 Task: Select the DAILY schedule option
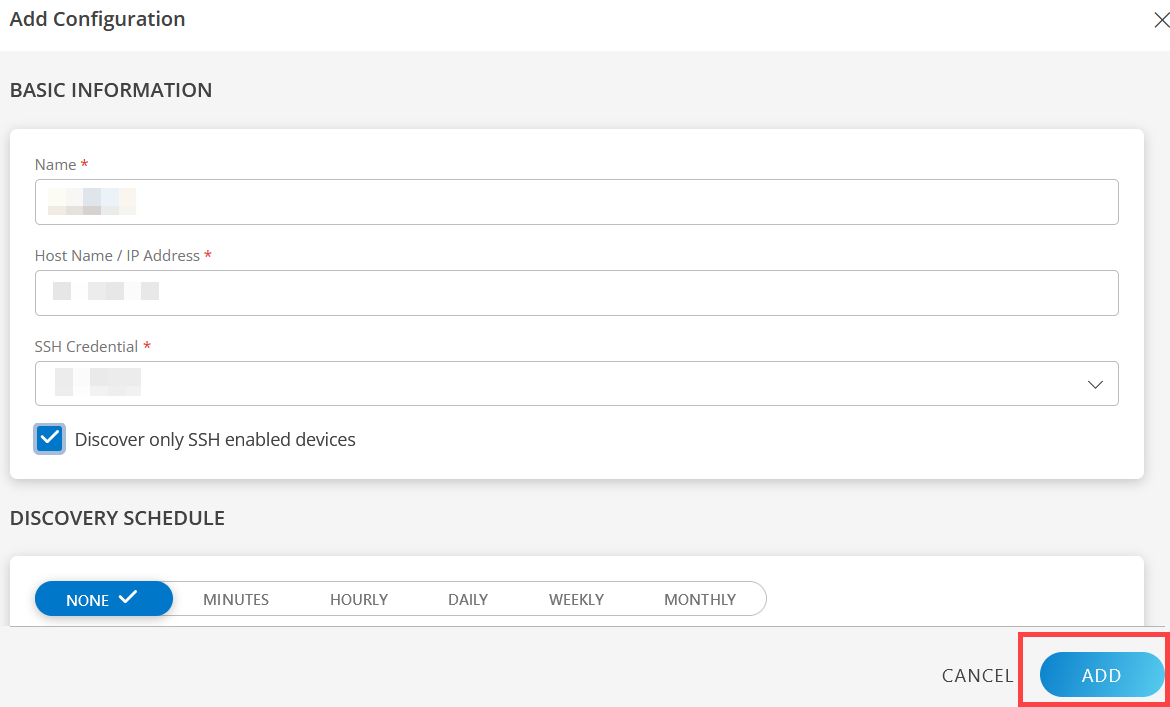tap(467, 599)
